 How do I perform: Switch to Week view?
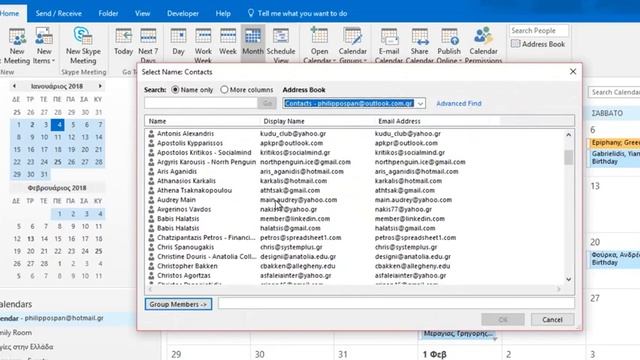click(228, 42)
